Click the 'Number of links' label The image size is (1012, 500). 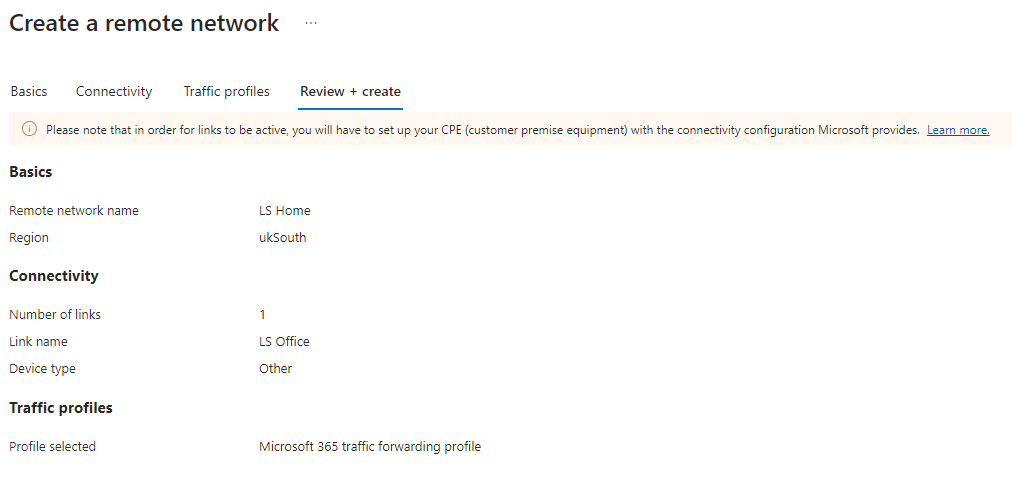click(x=55, y=314)
